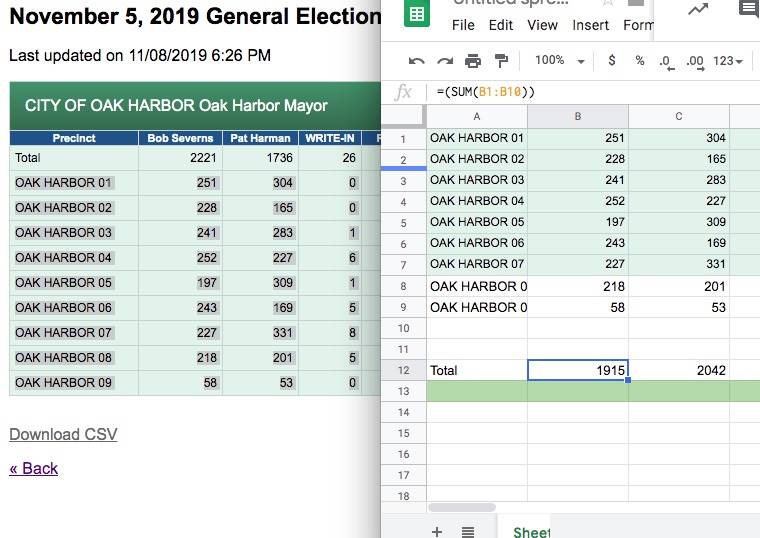Click the Download CSV link

click(x=63, y=434)
